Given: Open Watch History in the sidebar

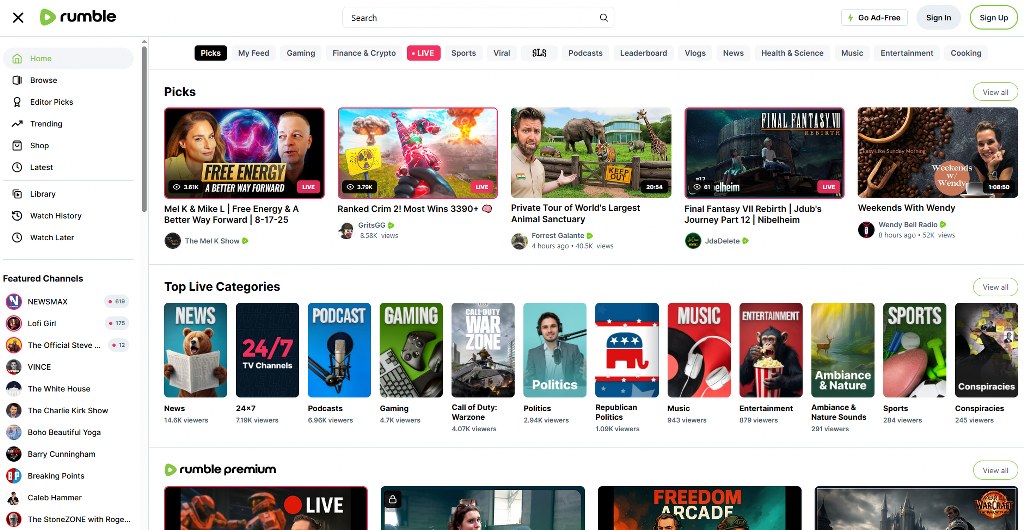Looking at the screenshot, I should point(69,215).
